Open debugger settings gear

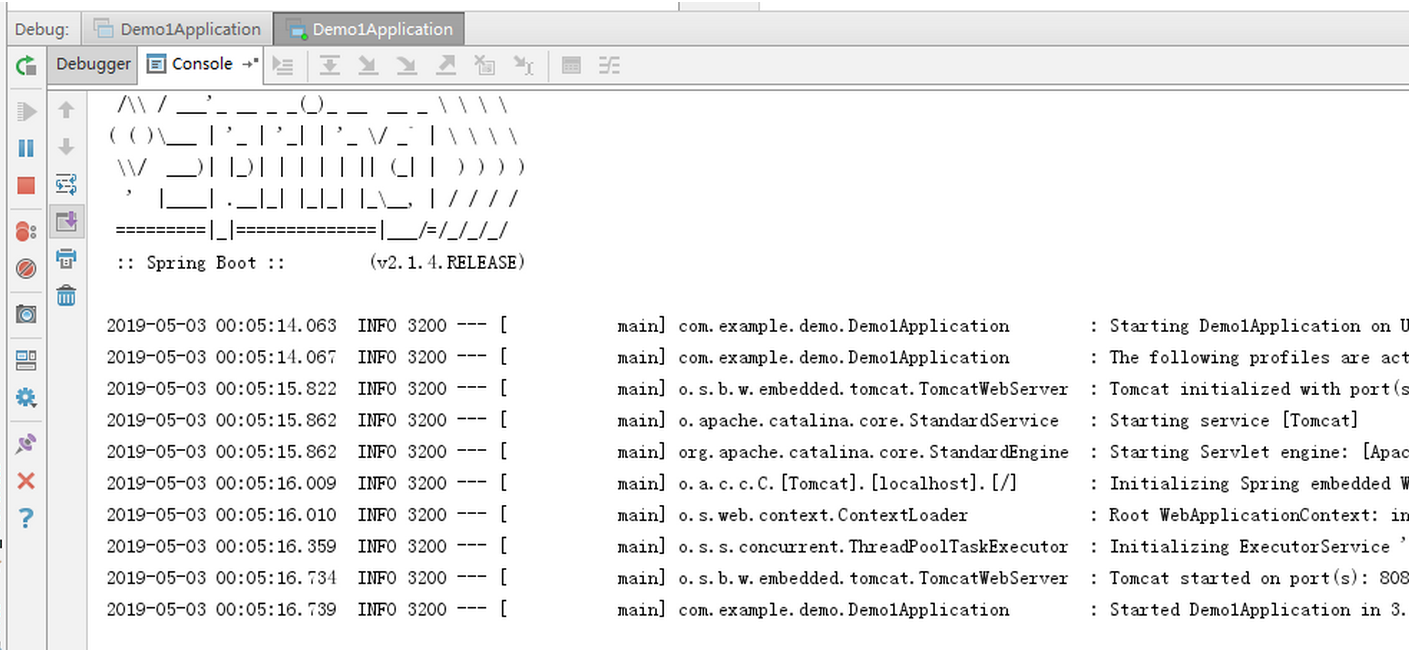pyautogui.click(x=26, y=398)
